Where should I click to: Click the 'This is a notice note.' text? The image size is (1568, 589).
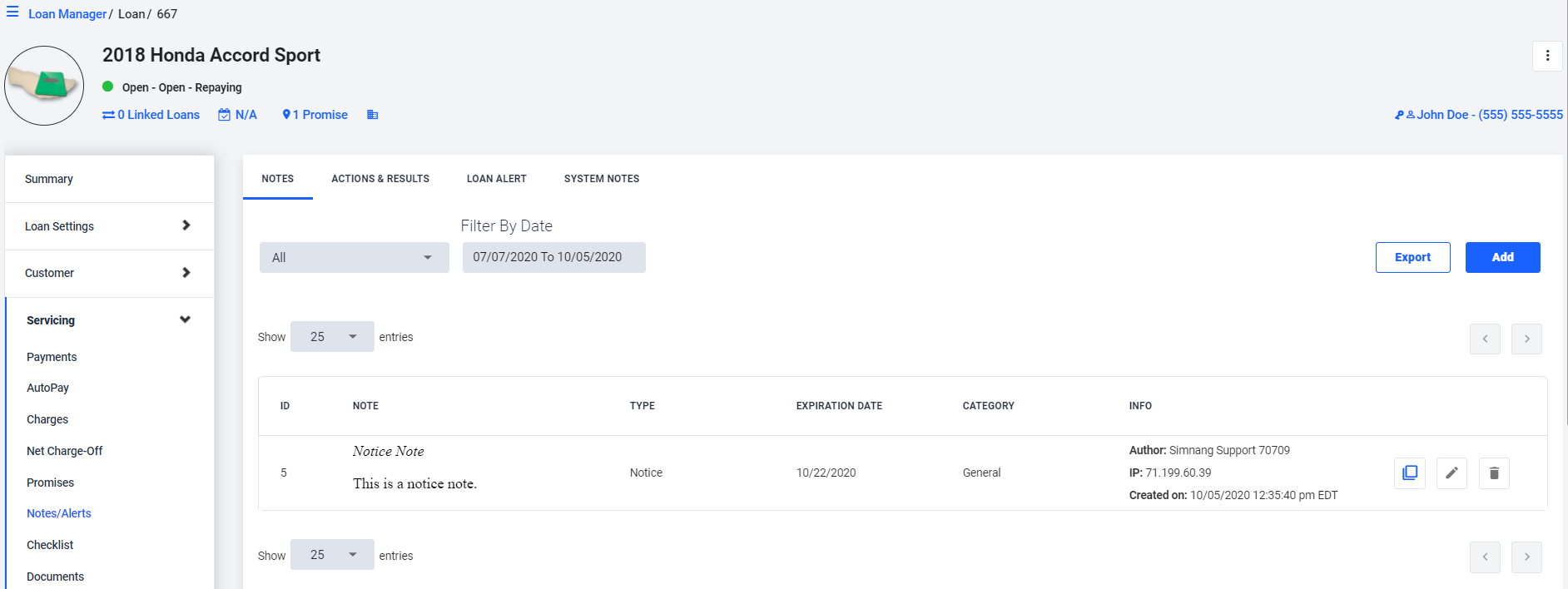click(414, 483)
